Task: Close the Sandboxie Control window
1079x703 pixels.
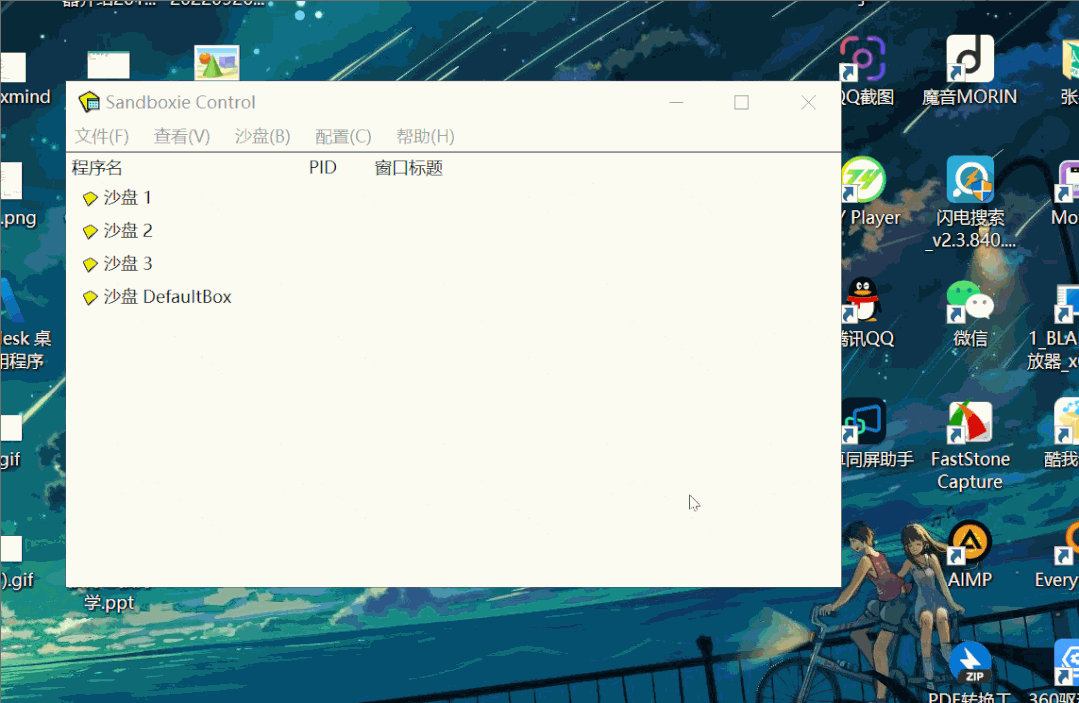Action: pos(809,102)
